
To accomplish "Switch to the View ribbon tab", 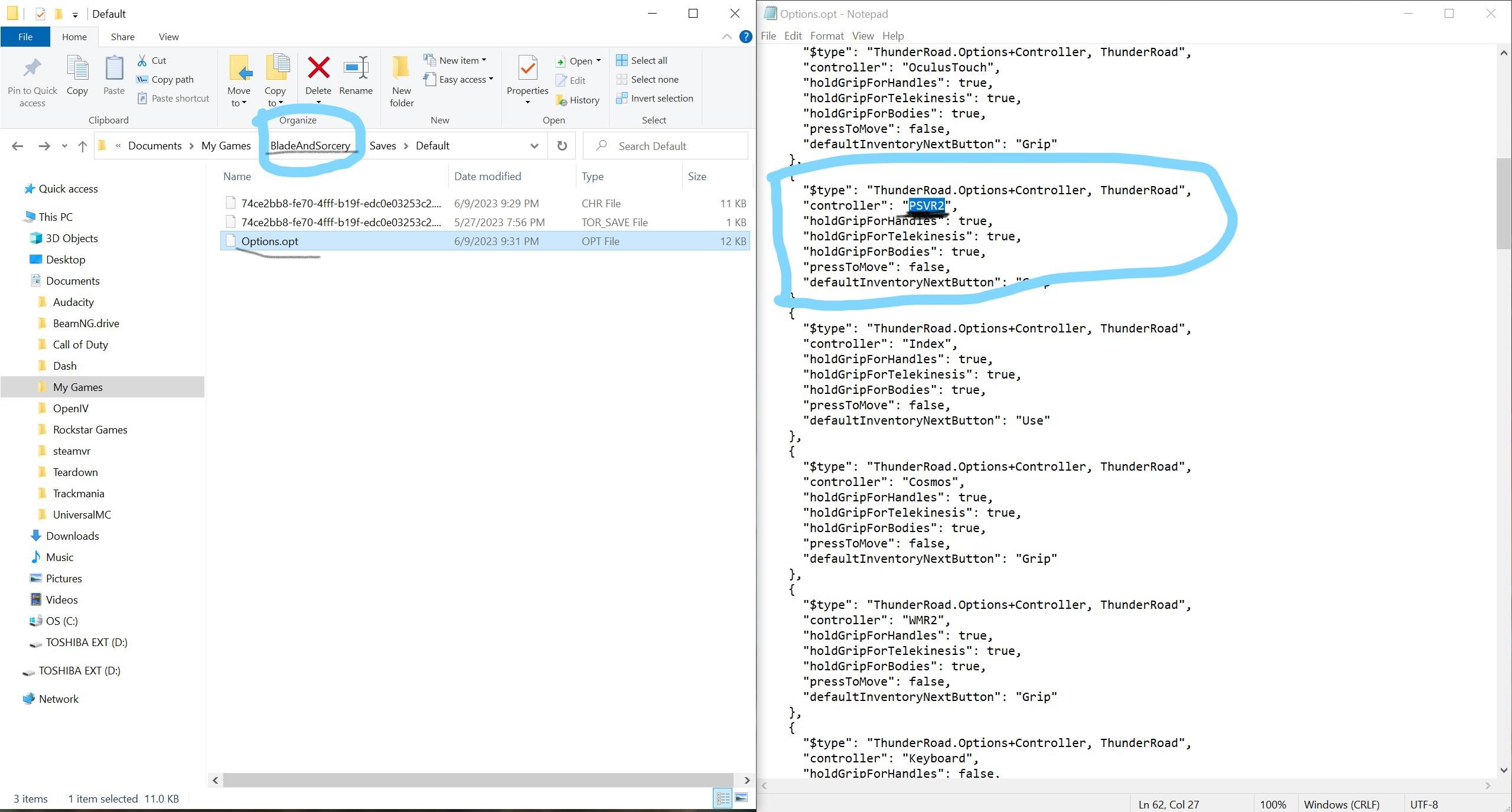I will pyautogui.click(x=168, y=37).
